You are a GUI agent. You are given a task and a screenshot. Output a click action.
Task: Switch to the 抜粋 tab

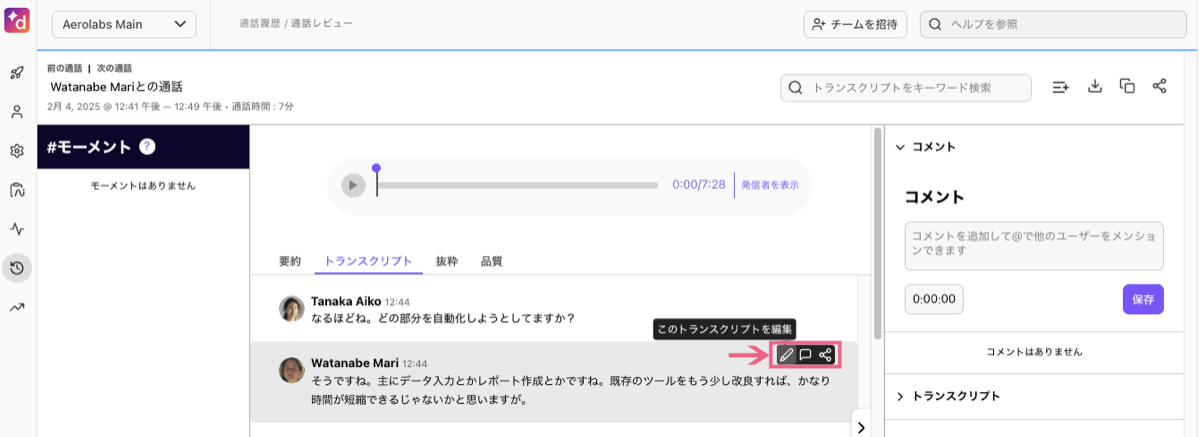[x=447, y=261]
